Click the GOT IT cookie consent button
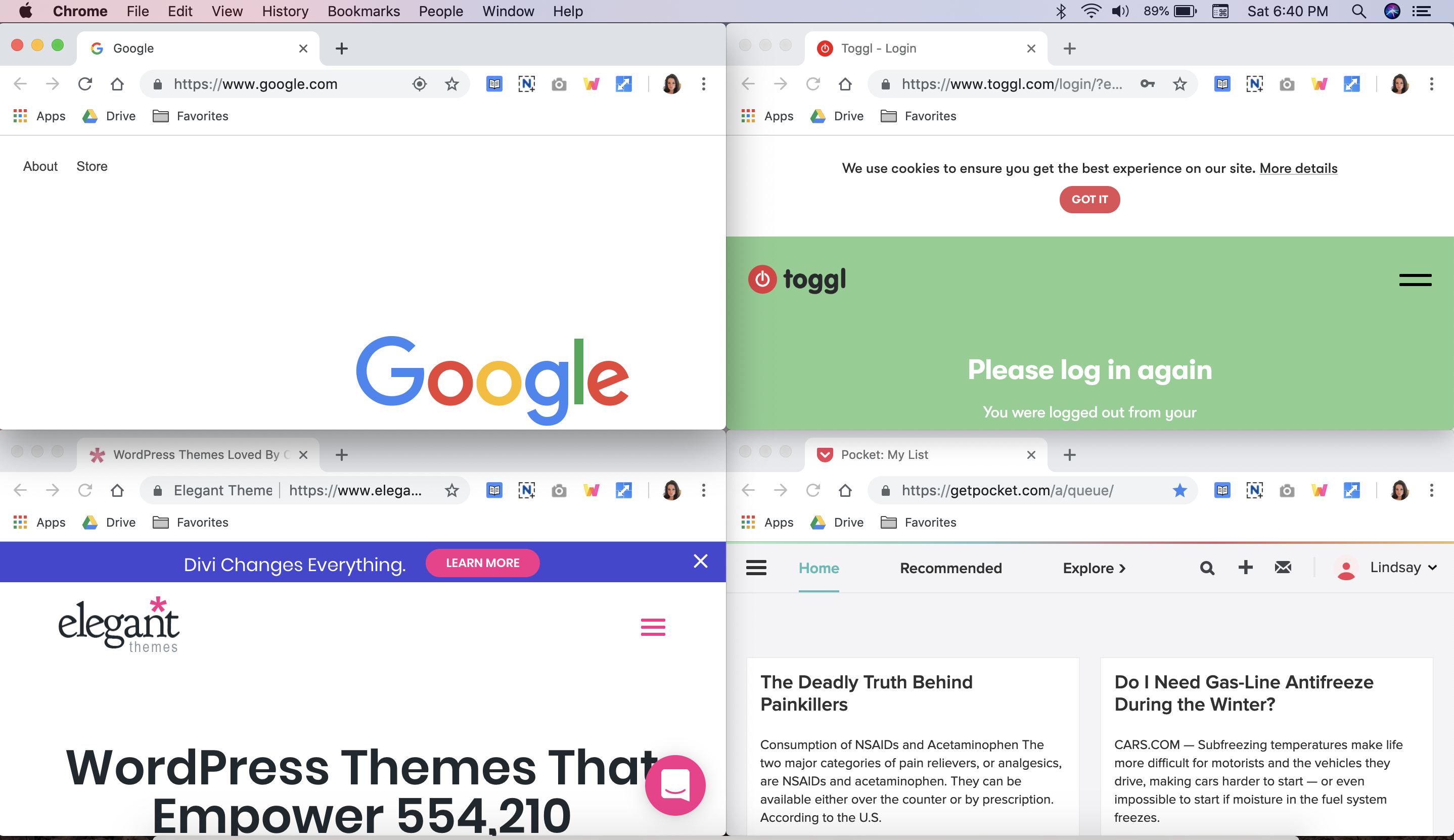The image size is (1454, 840). (1089, 199)
